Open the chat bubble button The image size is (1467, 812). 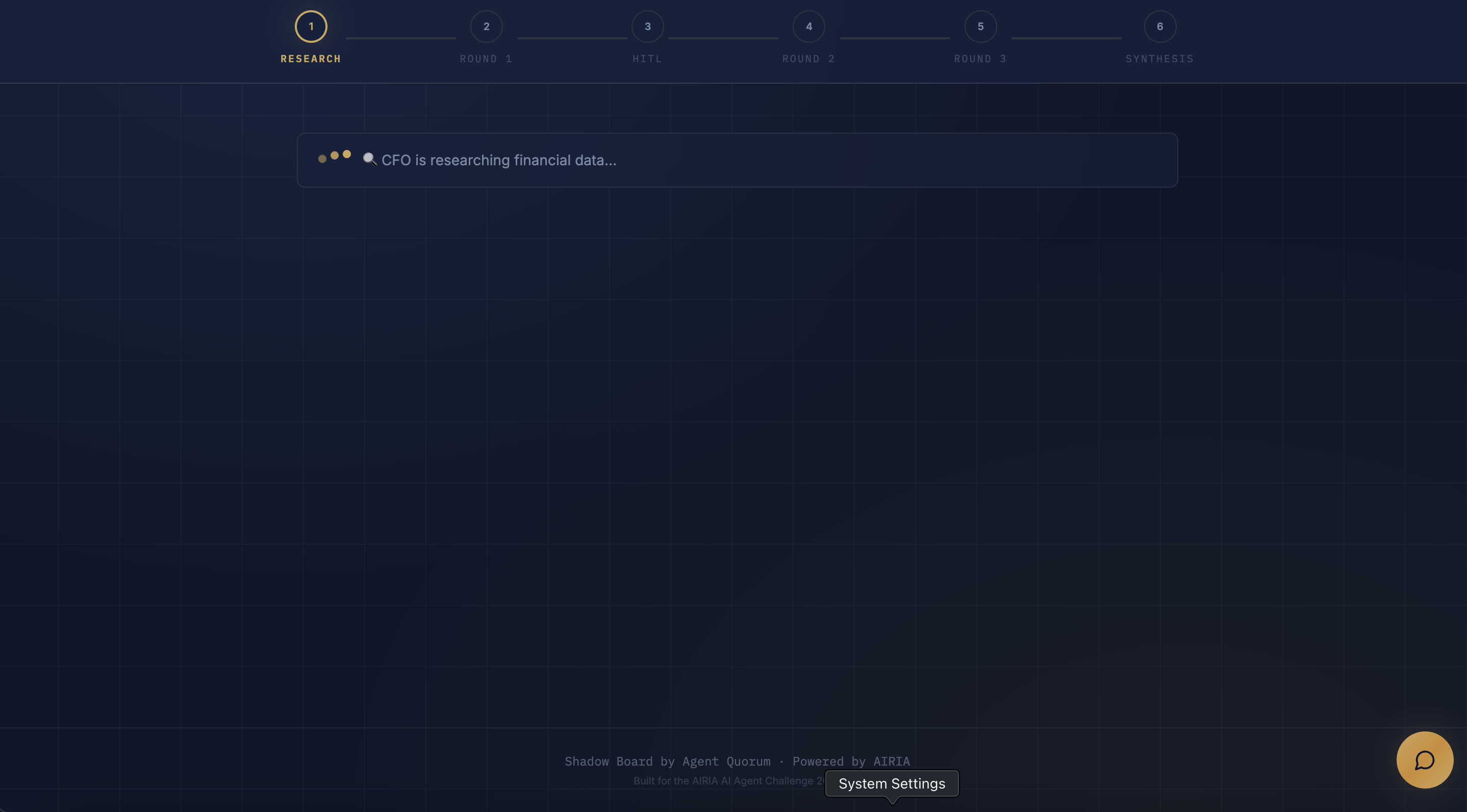click(x=1424, y=759)
